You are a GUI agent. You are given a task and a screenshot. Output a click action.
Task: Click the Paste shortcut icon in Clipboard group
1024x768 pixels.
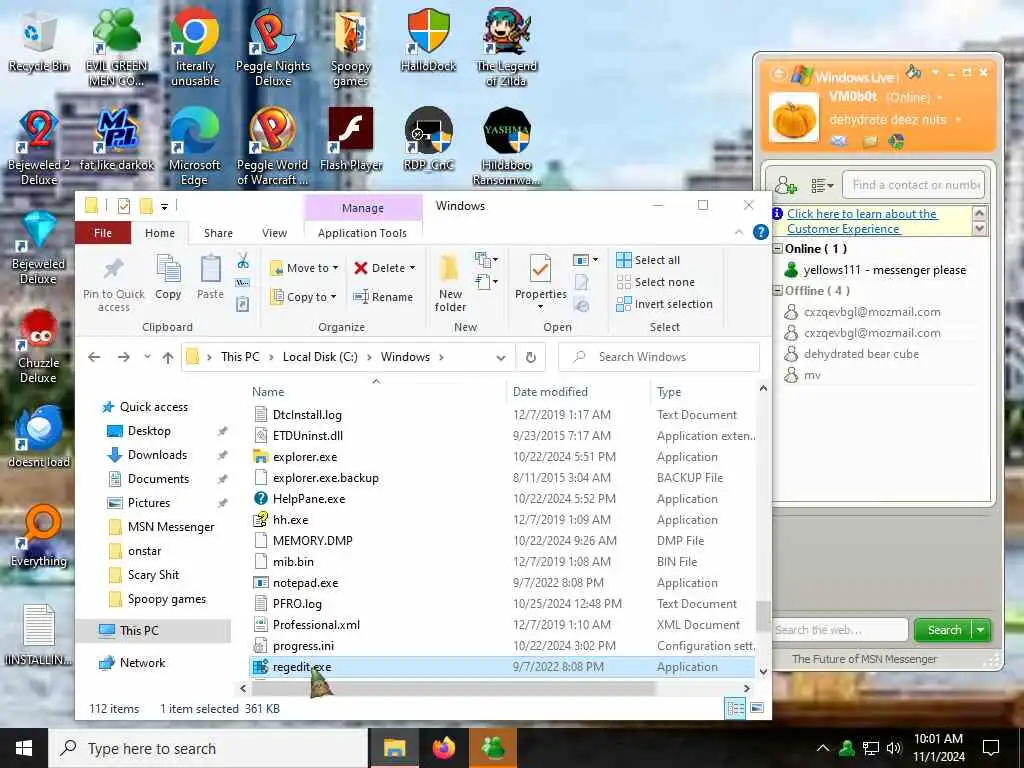pos(243,304)
